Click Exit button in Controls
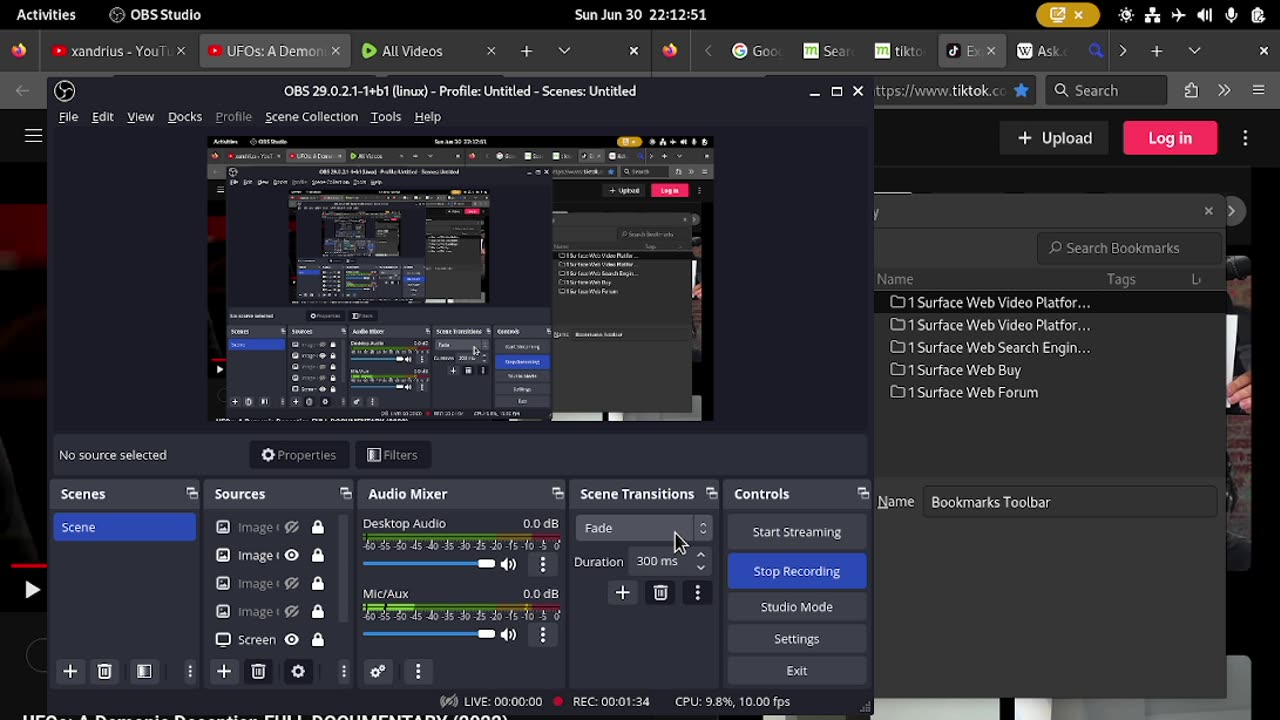This screenshot has width=1280, height=720. [x=796, y=671]
